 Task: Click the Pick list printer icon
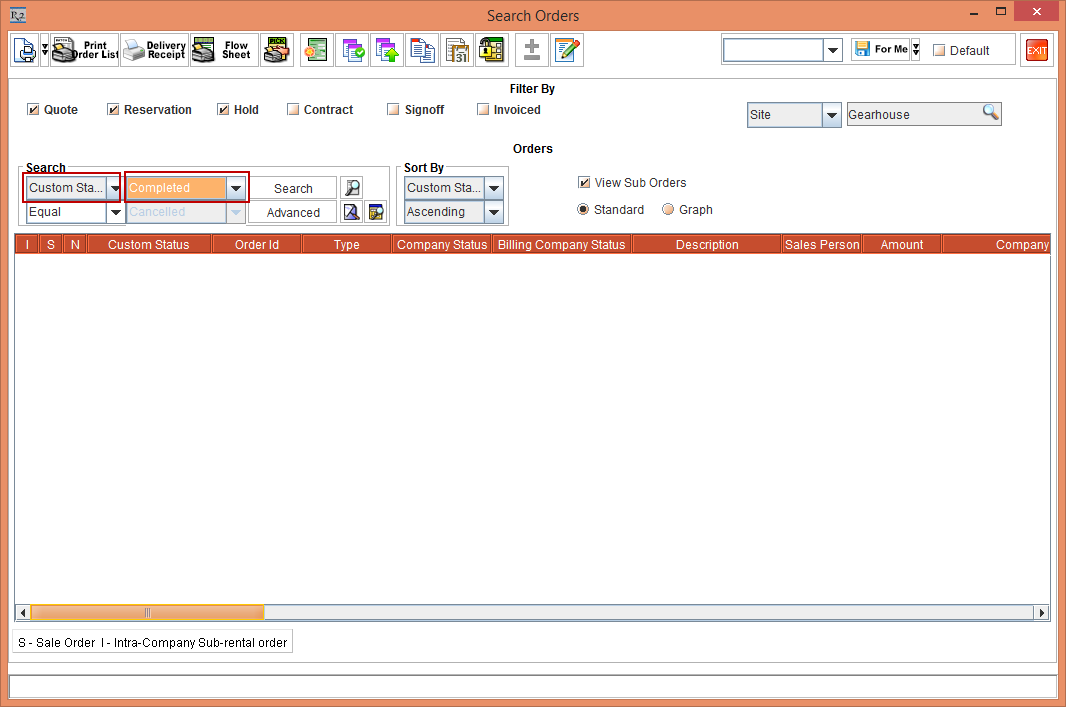[x=277, y=50]
